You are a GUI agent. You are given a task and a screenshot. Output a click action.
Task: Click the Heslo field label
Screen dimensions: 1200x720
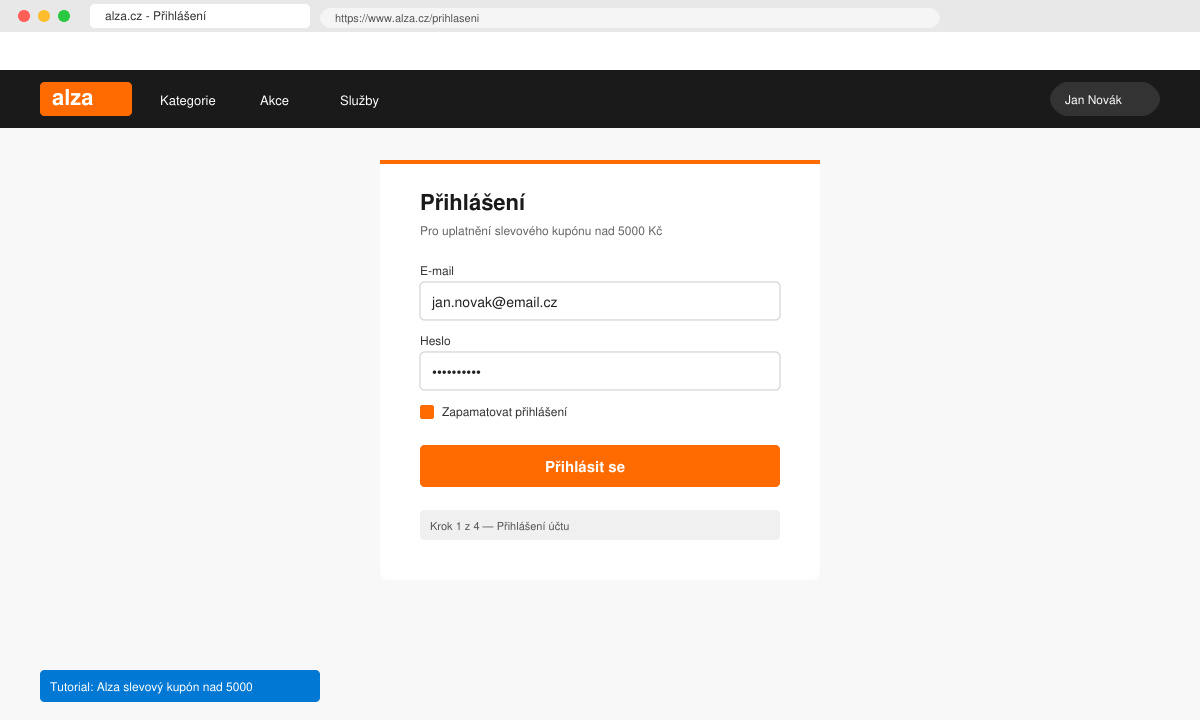[435, 341]
